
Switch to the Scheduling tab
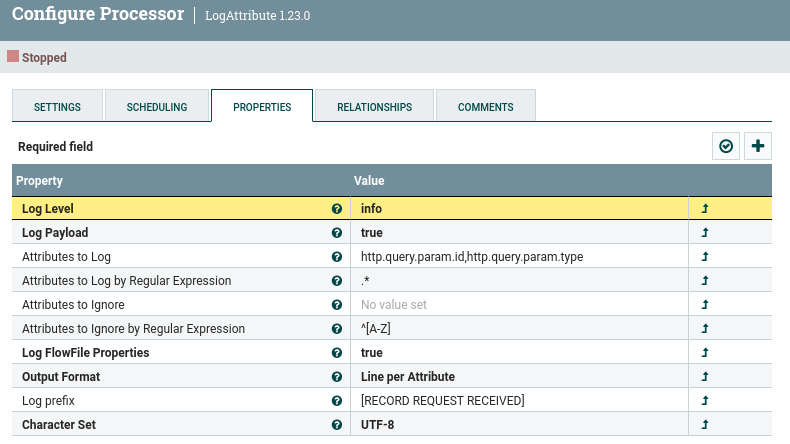[156, 107]
